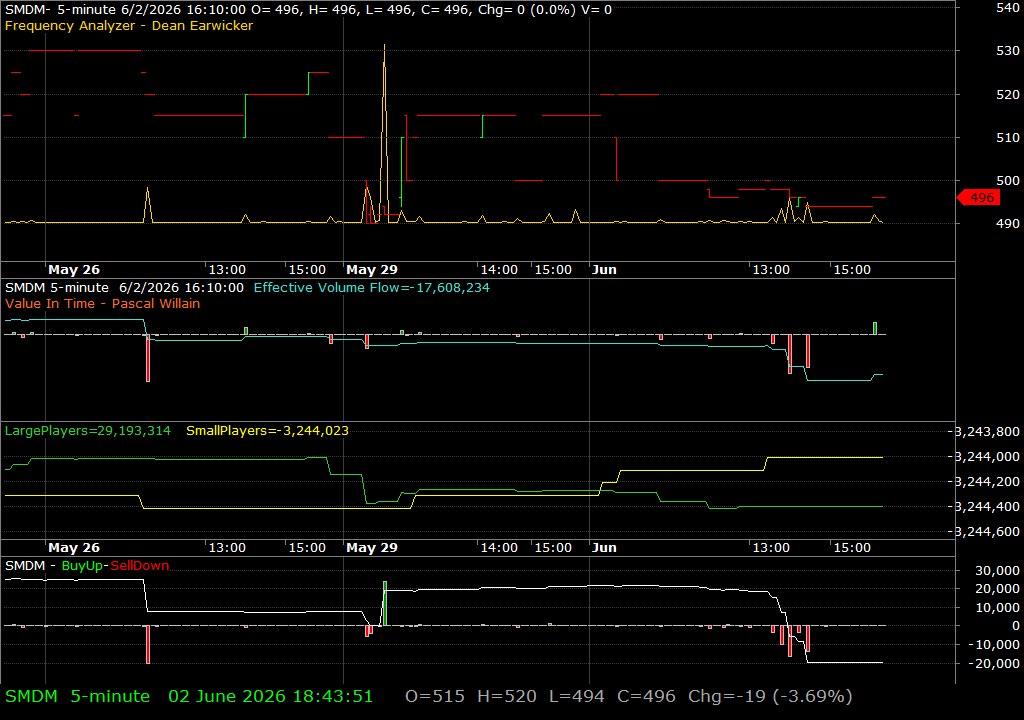
Task: Click the red "SellDown" legend word
Action: pos(140,566)
